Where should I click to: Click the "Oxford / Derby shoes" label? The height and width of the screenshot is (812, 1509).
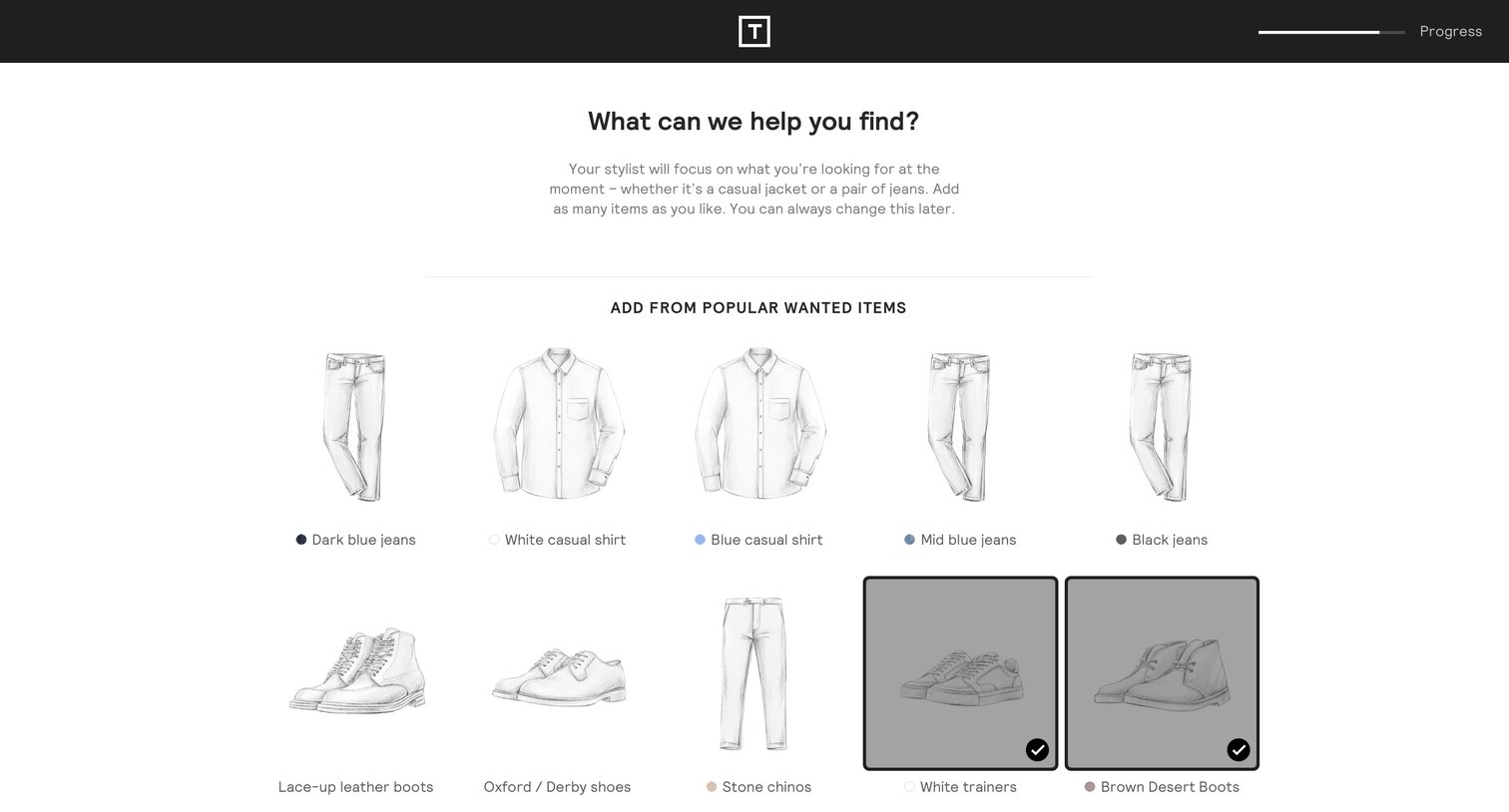(x=557, y=787)
